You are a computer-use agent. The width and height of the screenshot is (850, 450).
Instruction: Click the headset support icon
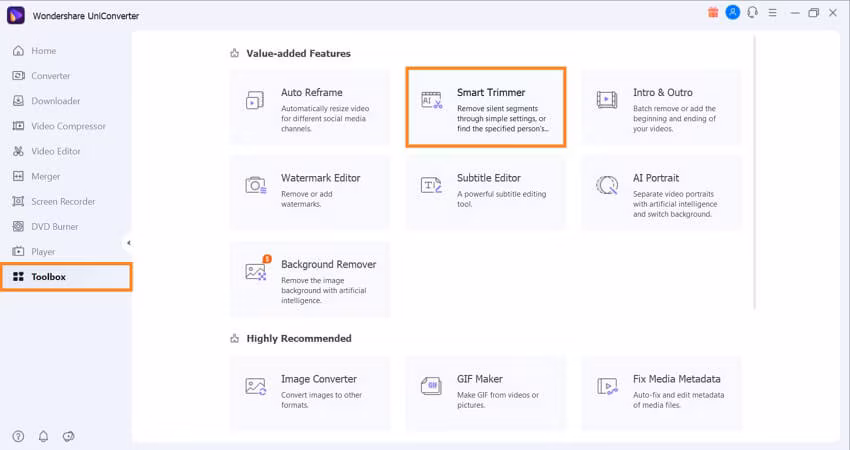pyautogui.click(x=752, y=12)
